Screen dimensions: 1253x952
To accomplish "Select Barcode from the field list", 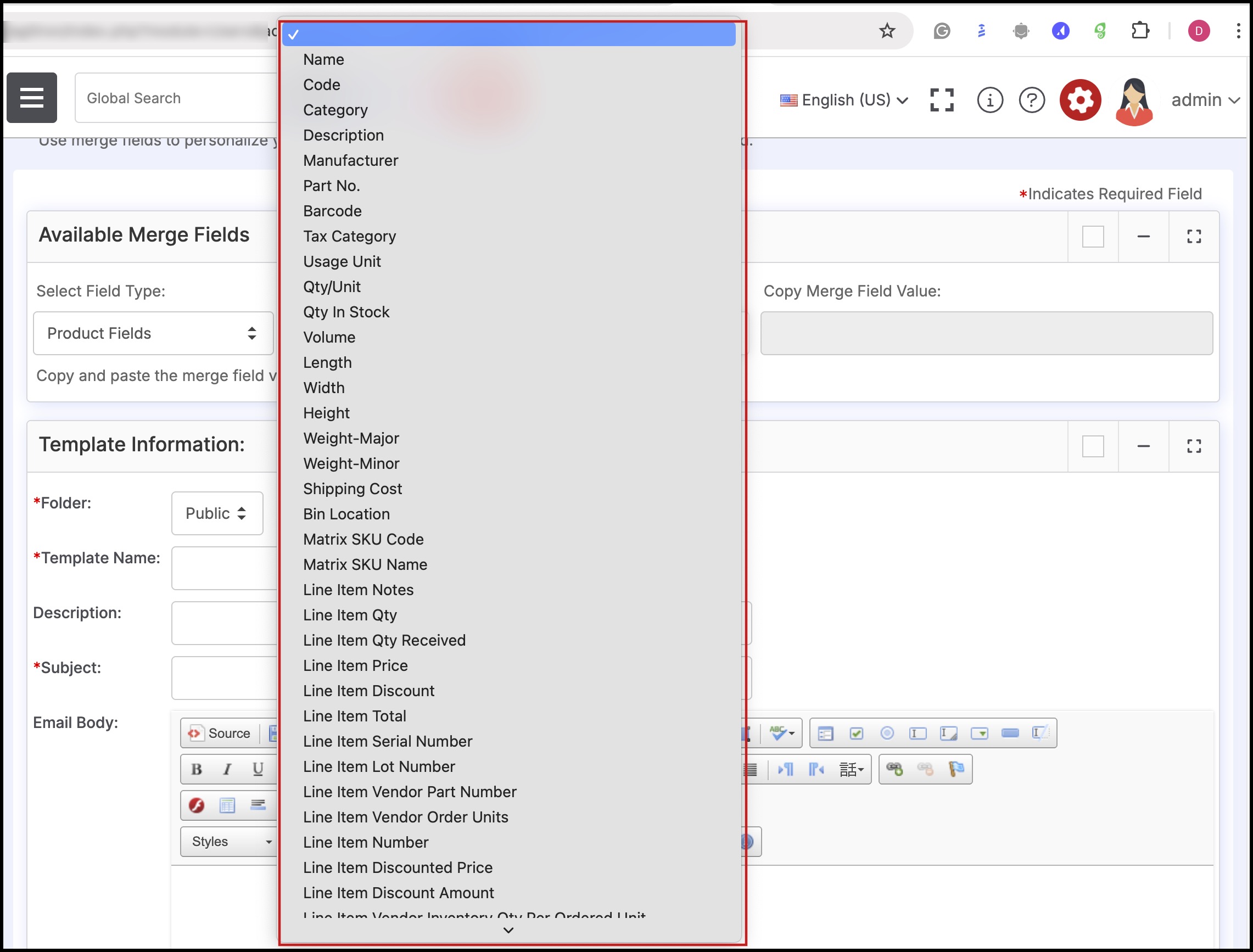I will 332,211.
